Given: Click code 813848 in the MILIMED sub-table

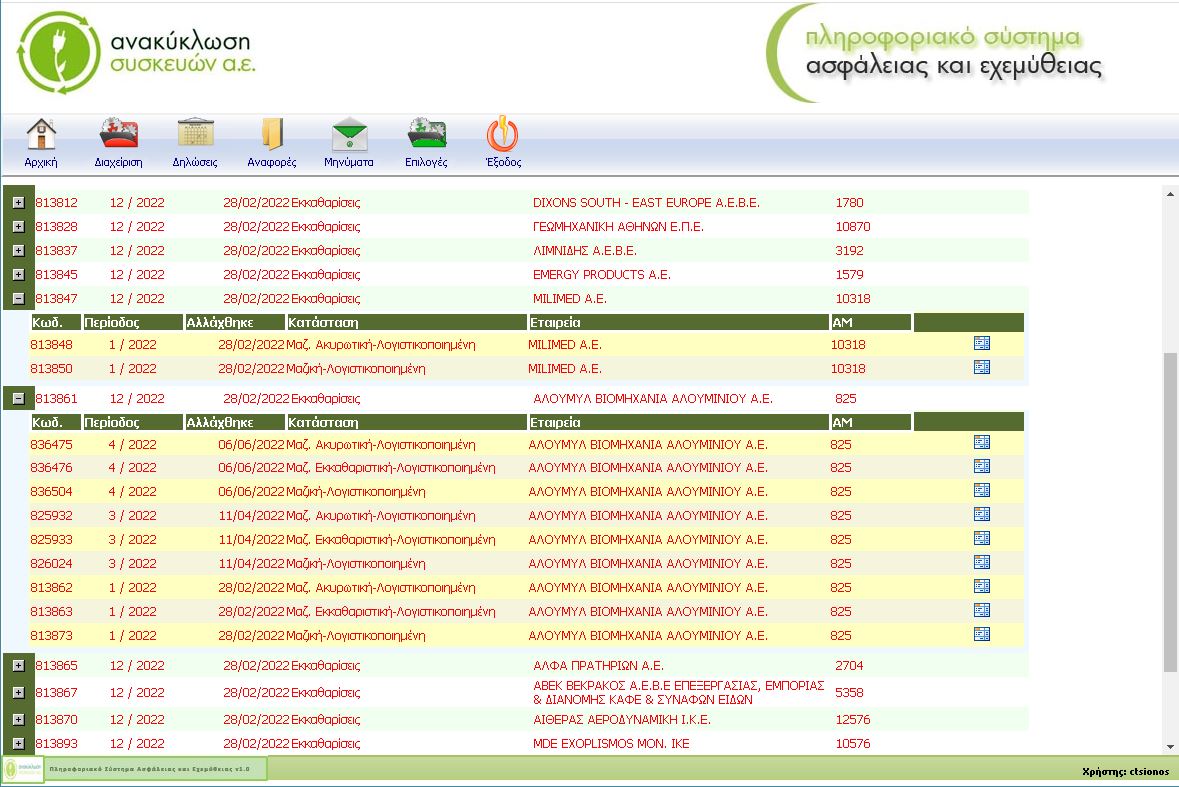Looking at the screenshot, I should click(x=51, y=345).
